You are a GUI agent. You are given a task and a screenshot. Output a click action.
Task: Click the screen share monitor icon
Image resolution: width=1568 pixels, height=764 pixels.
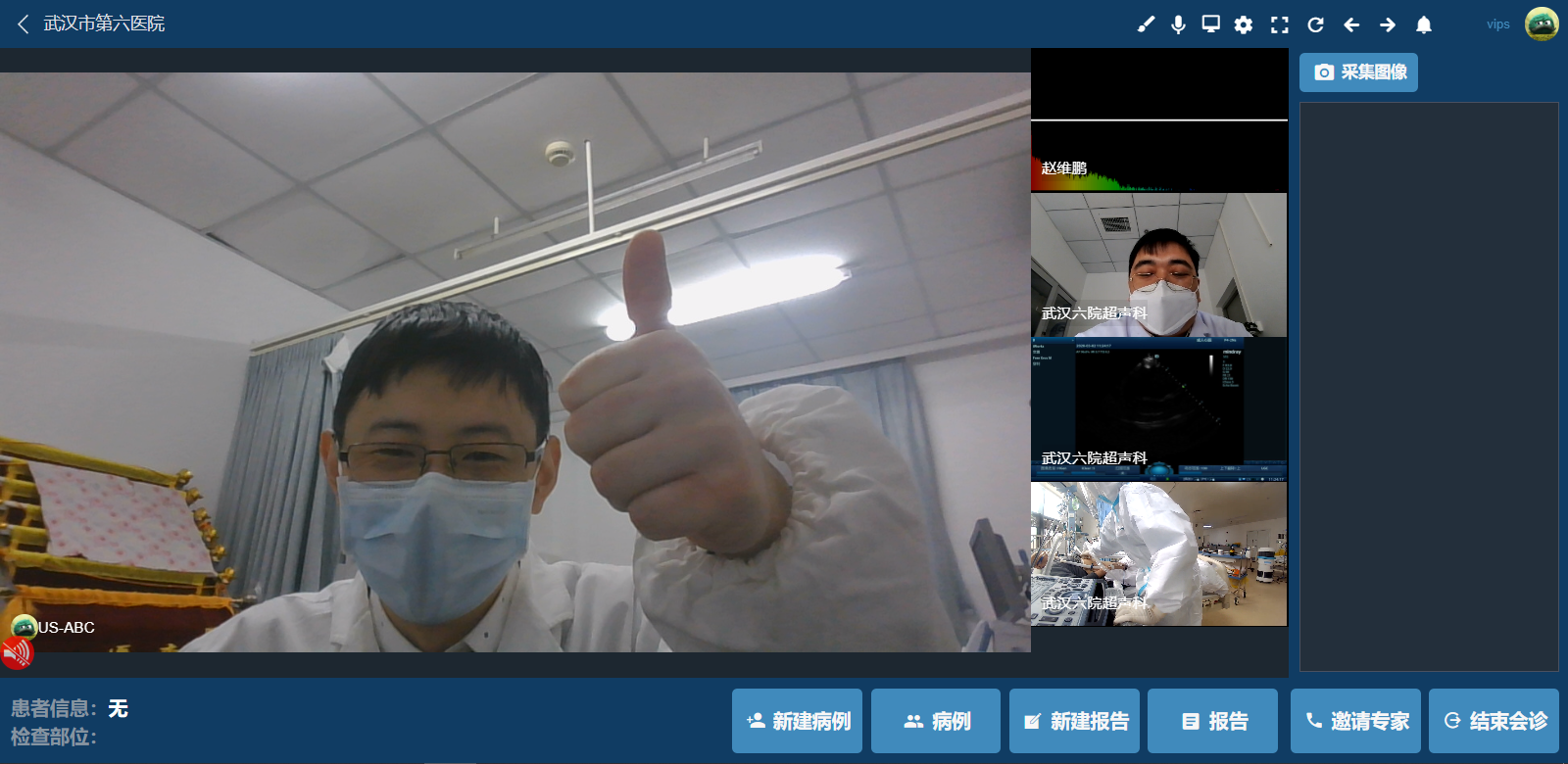pos(1211,24)
